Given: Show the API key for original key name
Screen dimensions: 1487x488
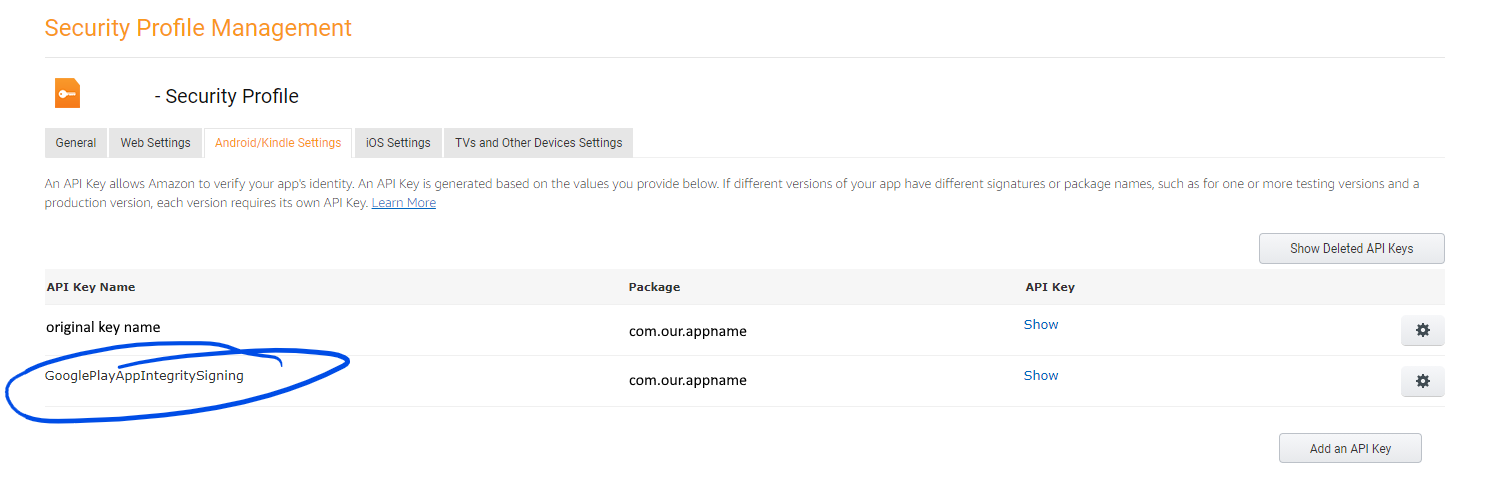Looking at the screenshot, I should [1040, 325].
